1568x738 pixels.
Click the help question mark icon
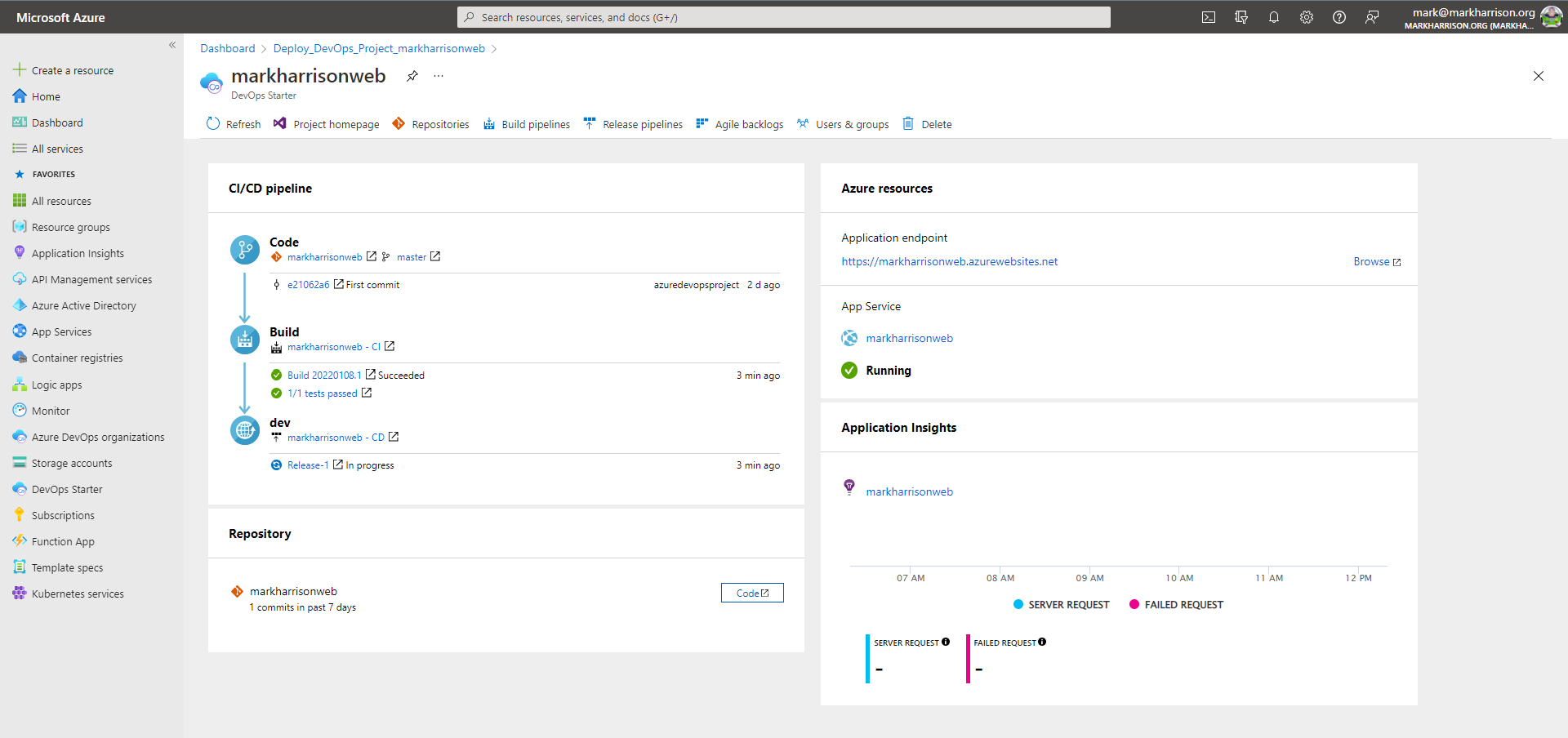(x=1339, y=17)
